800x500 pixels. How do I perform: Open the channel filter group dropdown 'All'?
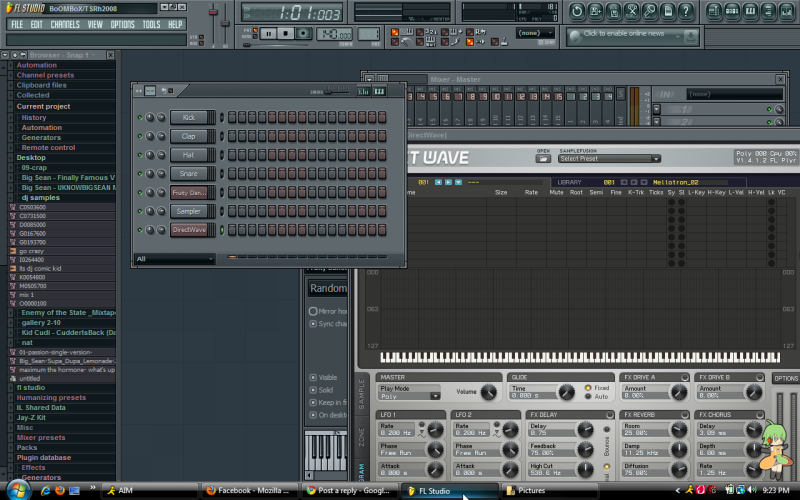[x=174, y=258]
